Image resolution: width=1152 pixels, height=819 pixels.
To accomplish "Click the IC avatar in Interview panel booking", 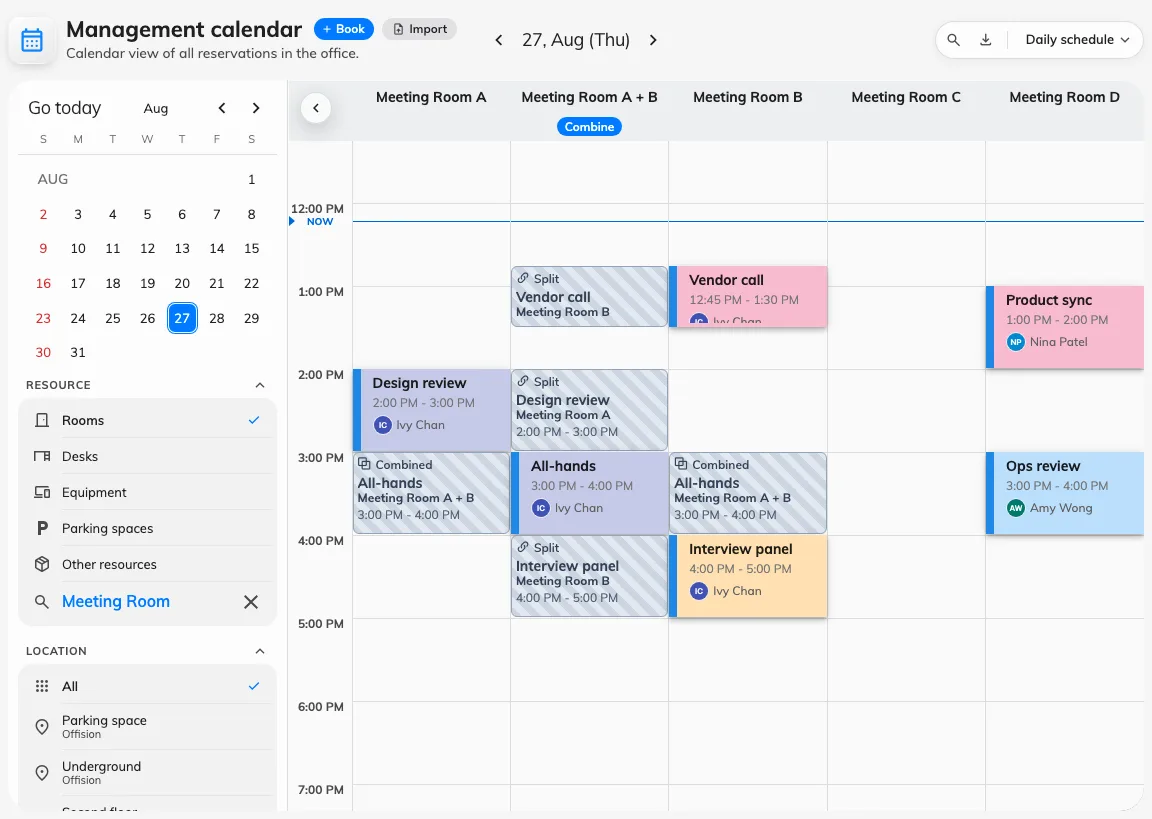I will tap(699, 591).
